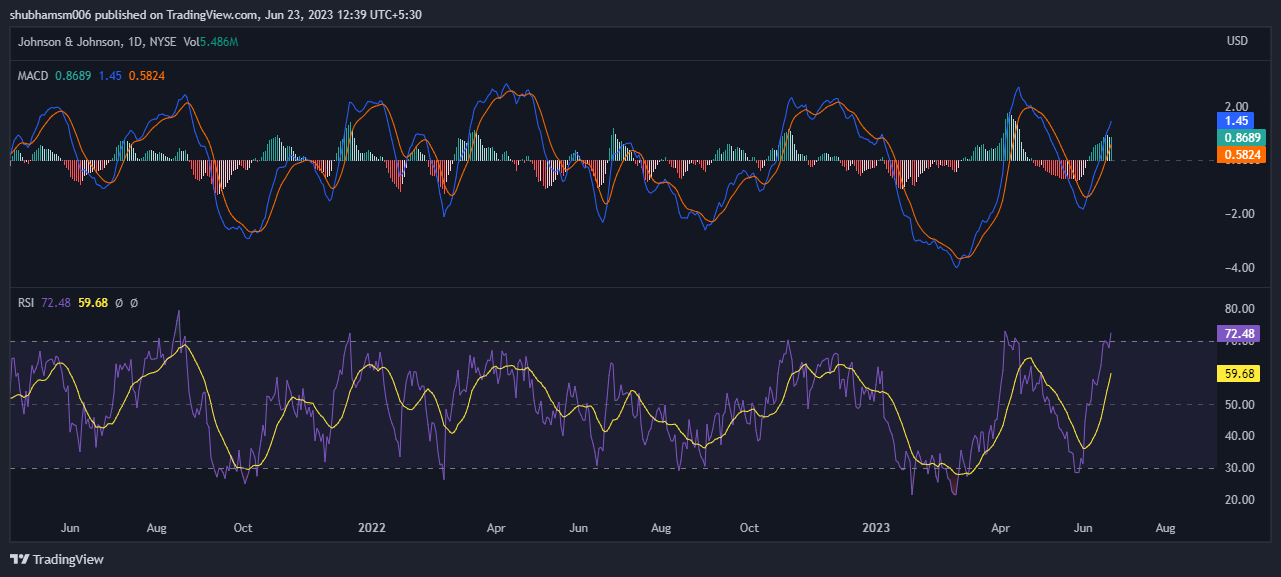This screenshot has width=1281, height=577.
Task: Click the 80.00 level on RSI scale
Action: coord(1238,309)
